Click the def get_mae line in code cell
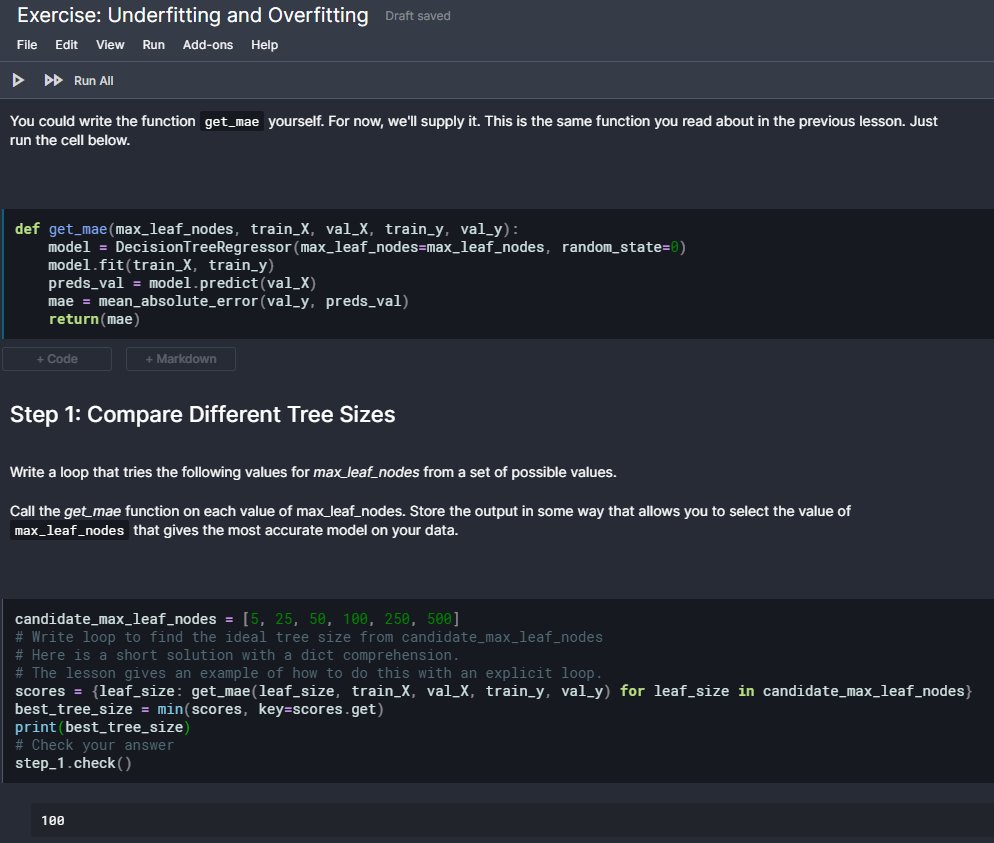 click(x=267, y=229)
